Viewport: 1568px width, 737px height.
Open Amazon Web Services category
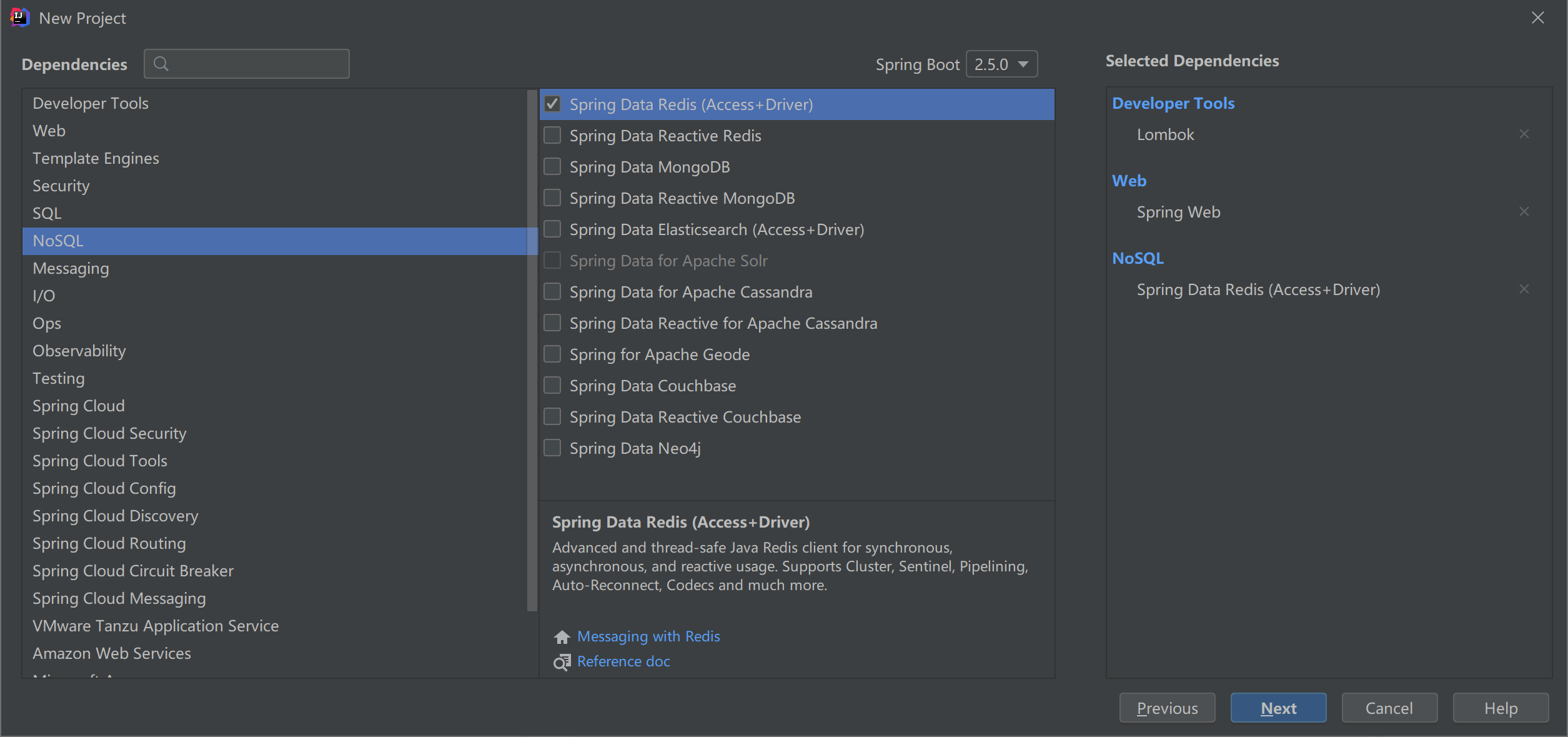tap(275, 653)
